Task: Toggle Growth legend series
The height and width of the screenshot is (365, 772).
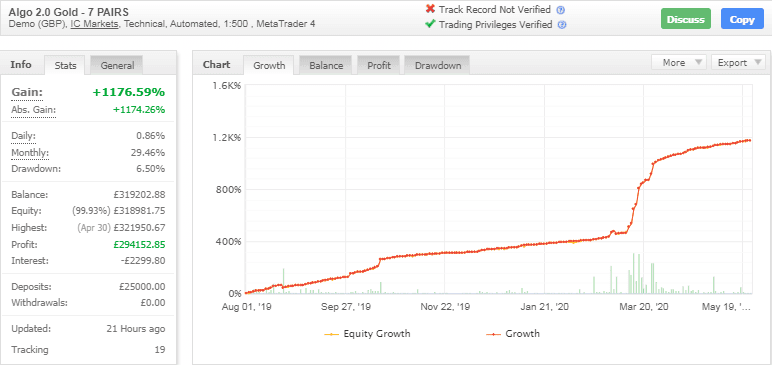Action: pyautogui.click(x=513, y=334)
